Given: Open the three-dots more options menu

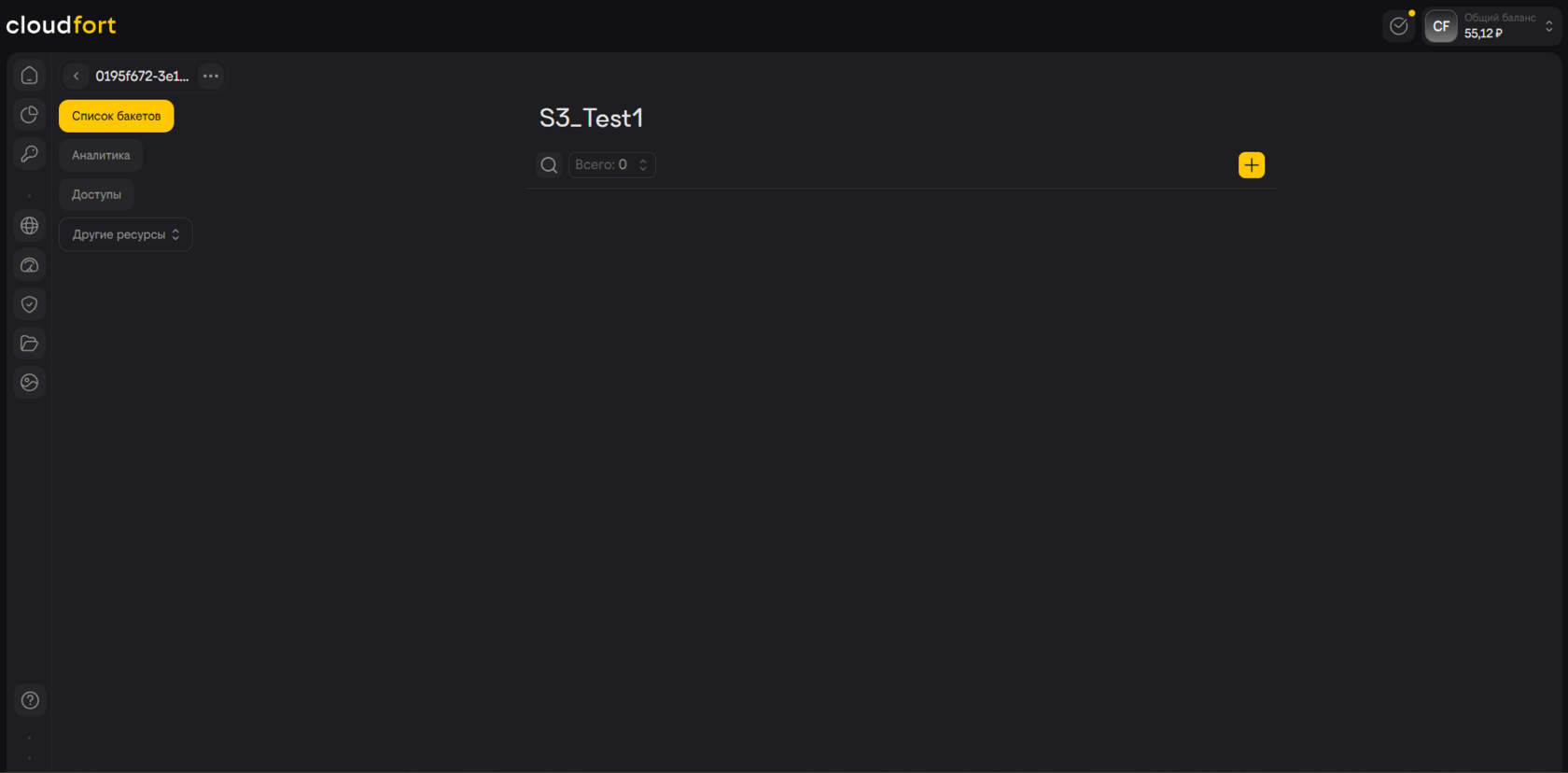Looking at the screenshot, I should click(211, 76).
